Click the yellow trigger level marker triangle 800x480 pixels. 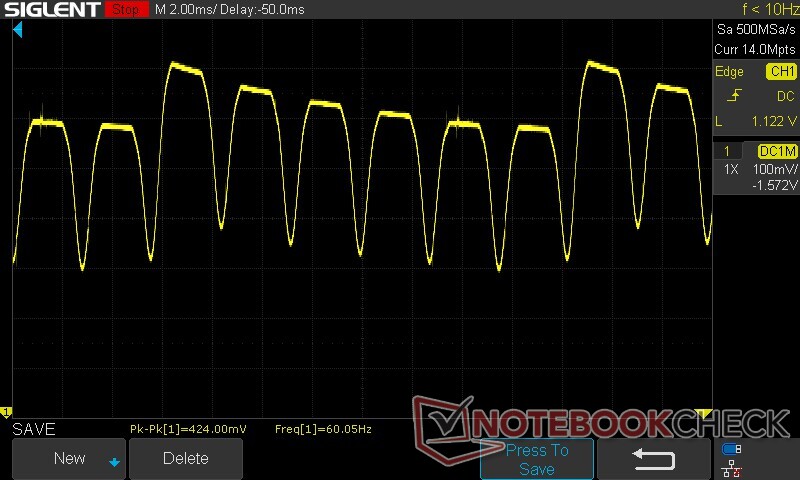click(703, 413)
